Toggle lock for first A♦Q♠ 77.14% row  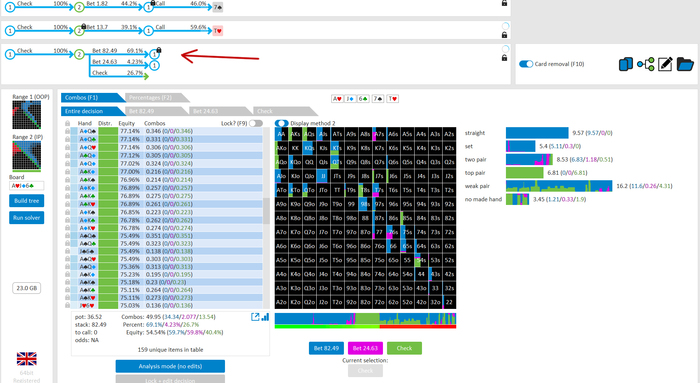coord(67,131)
